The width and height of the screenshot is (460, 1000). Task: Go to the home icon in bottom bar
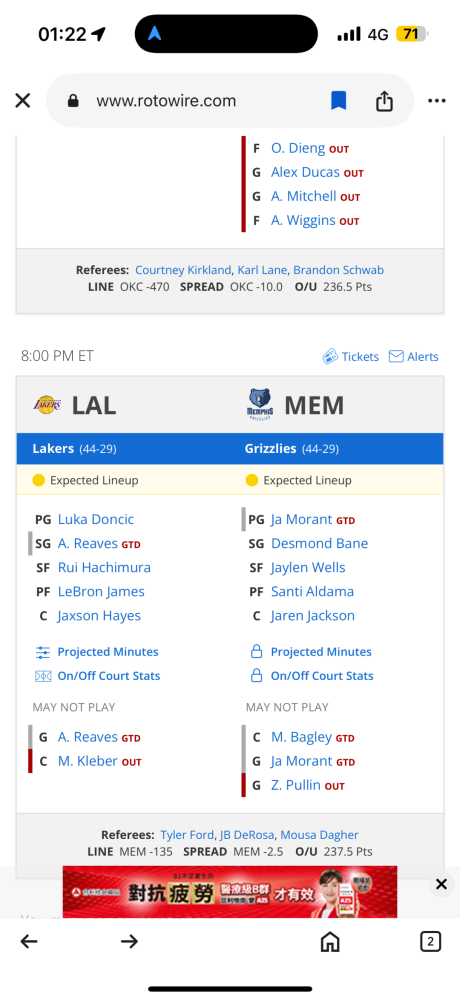330,941
